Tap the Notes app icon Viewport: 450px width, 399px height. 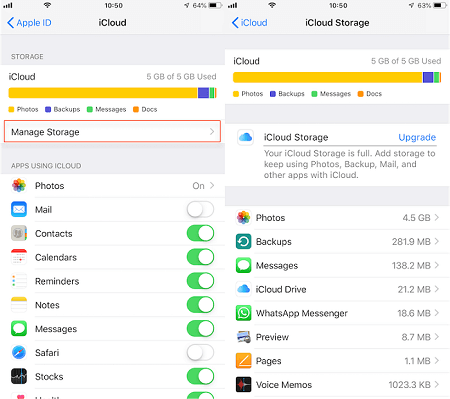point(19,305)
